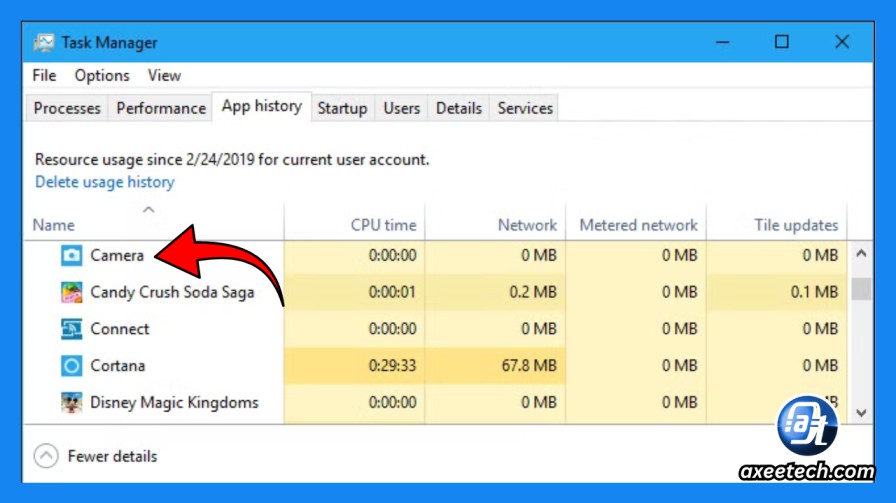The image size is (896, 503).
Task: Switch to the Performance tab
Action: coord(161,108)
